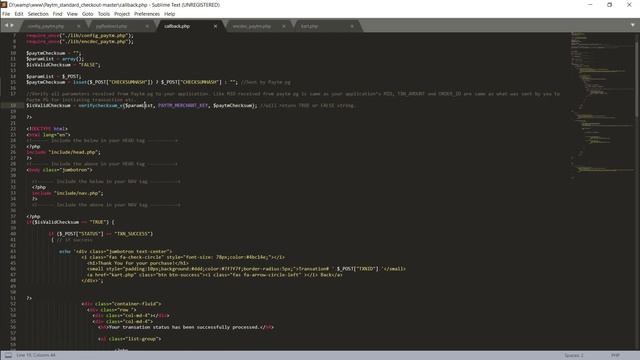Close the kart.php tab
The height and width of the screenshot is (360, 640).
352,26
